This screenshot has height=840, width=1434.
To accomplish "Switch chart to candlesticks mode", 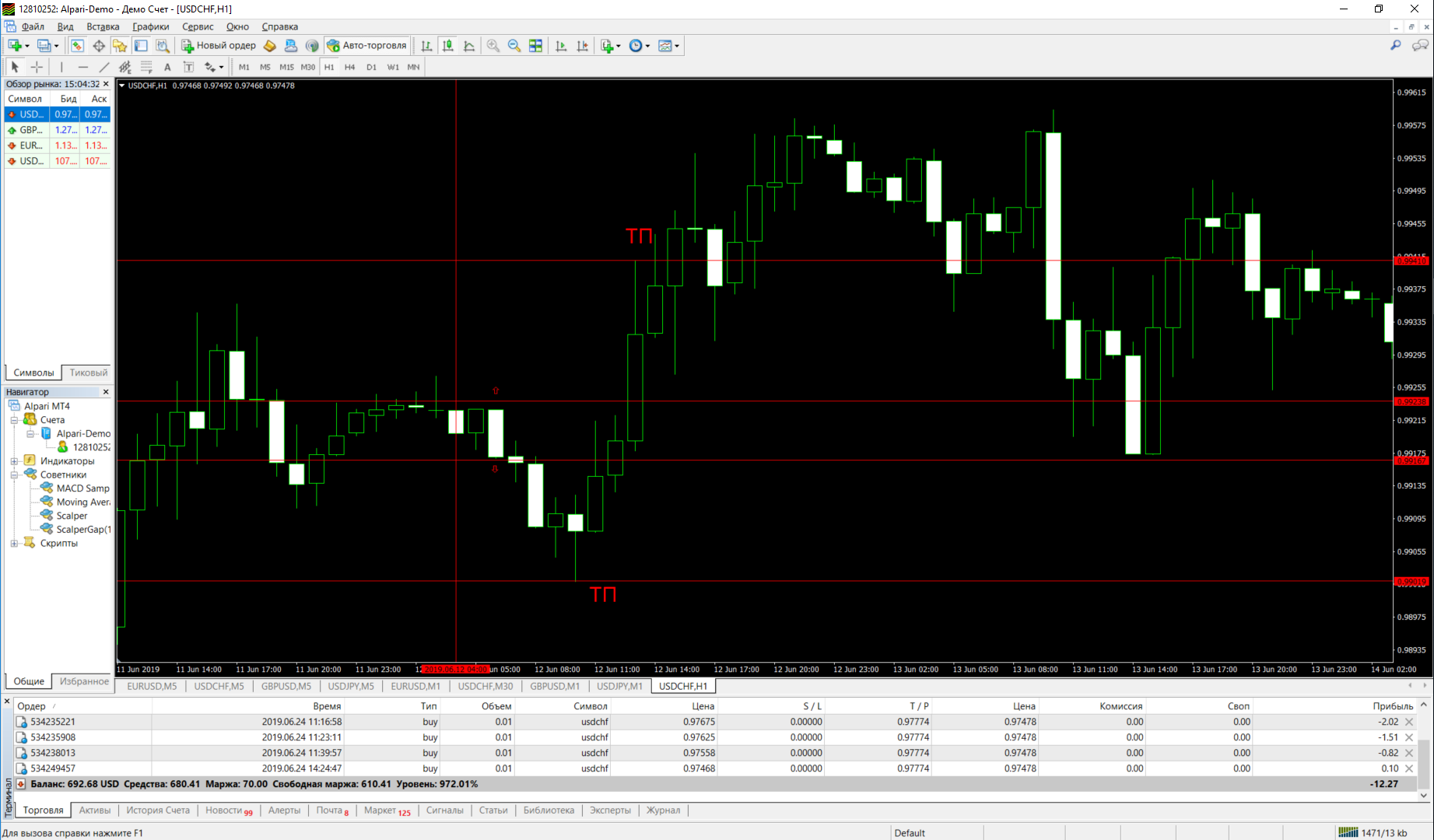I will click(x=448, y=46).
